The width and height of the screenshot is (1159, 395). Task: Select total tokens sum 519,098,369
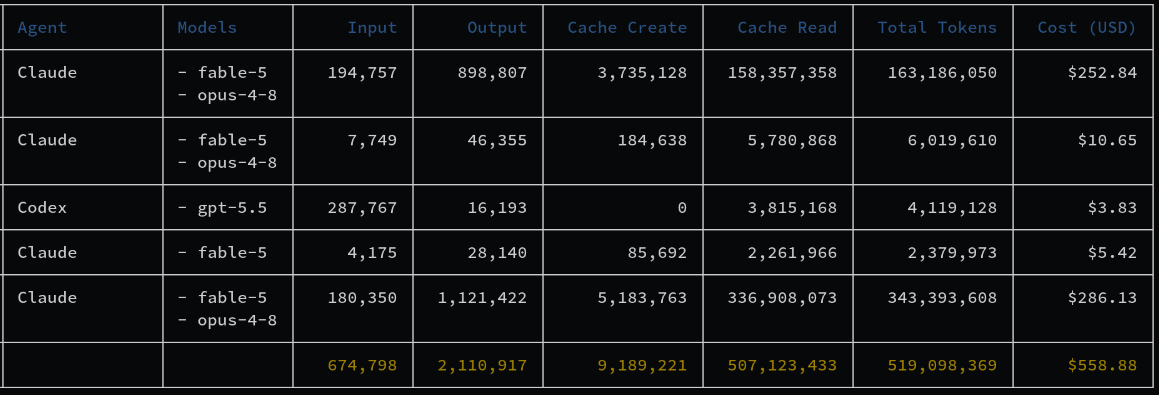click(x=942, y=365)
